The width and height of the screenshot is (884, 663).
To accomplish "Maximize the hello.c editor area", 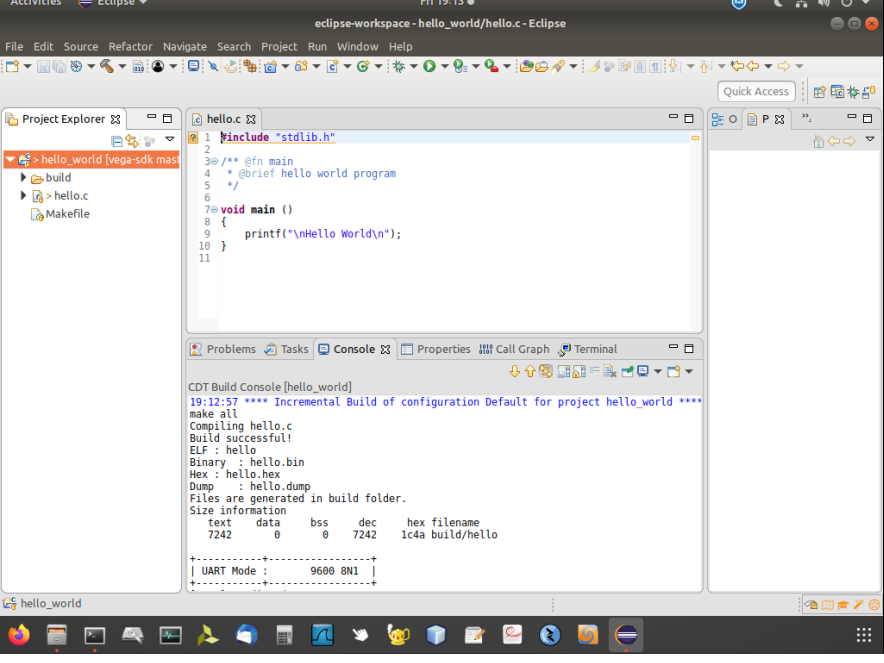I will tap(689, 118).
